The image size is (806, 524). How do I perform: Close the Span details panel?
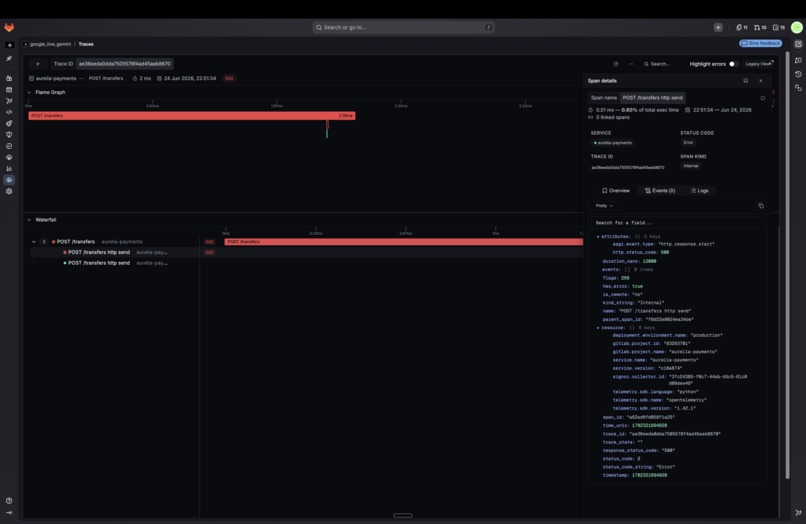pyautogui.click(x=761, y=81)
